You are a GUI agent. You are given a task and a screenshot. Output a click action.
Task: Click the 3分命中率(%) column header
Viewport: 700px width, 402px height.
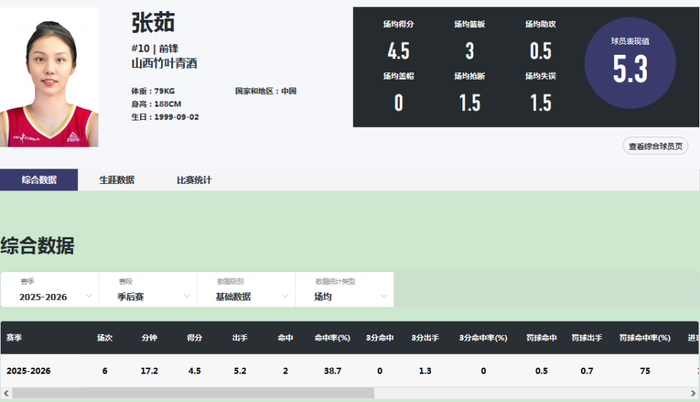click(483, 338)
